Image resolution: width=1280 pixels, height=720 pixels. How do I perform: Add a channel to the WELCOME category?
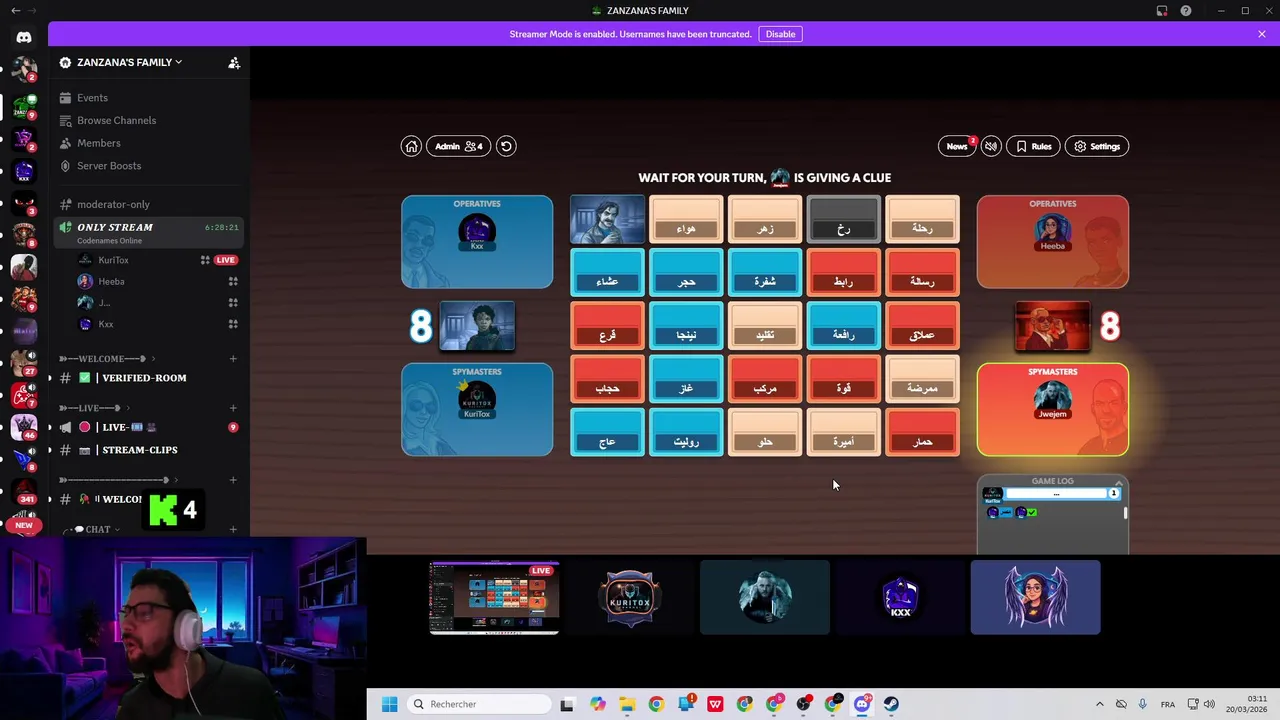point(233,359)
